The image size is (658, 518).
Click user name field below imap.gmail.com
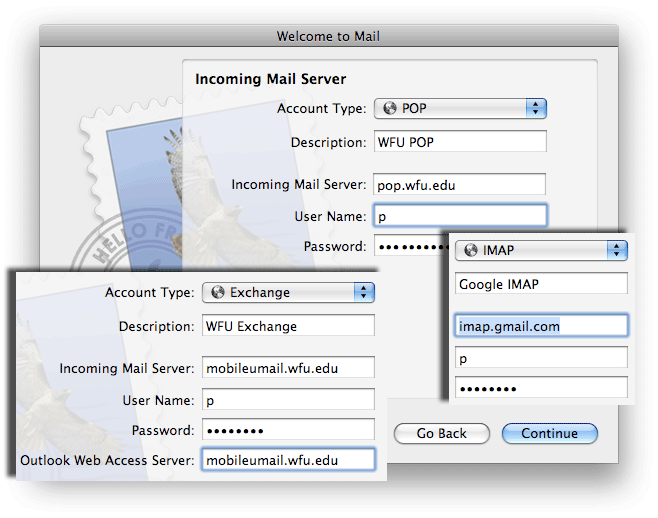(541, 358)
